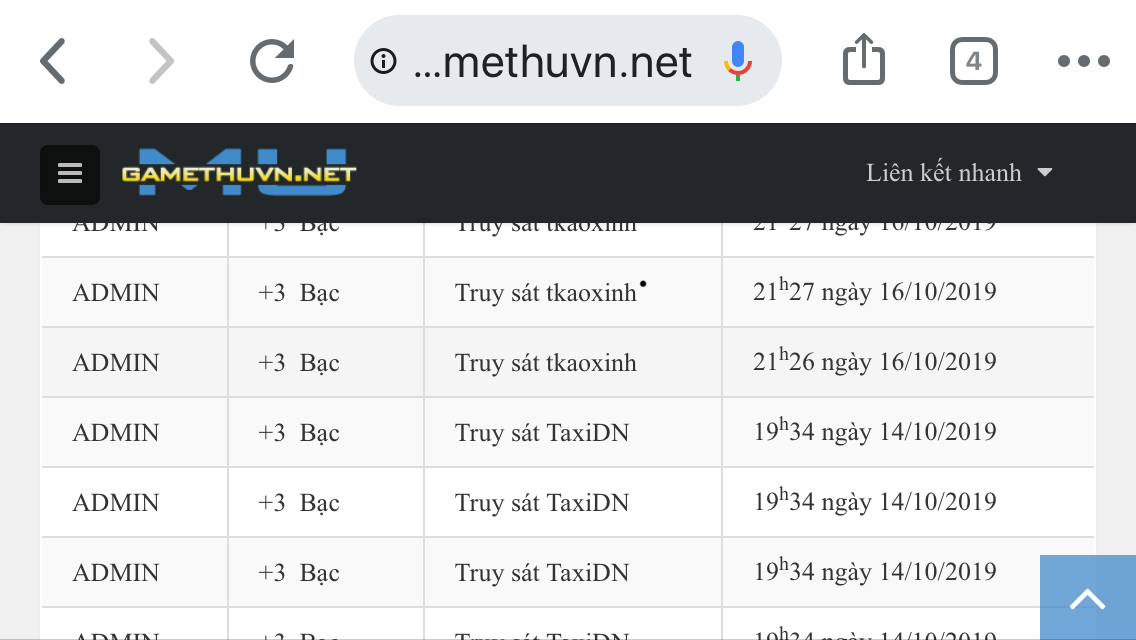The width and height of the screenshot is (1136, 640).
Task: Select the 21h27 Truy sát tkaoxinh cell
Action: 546,293
